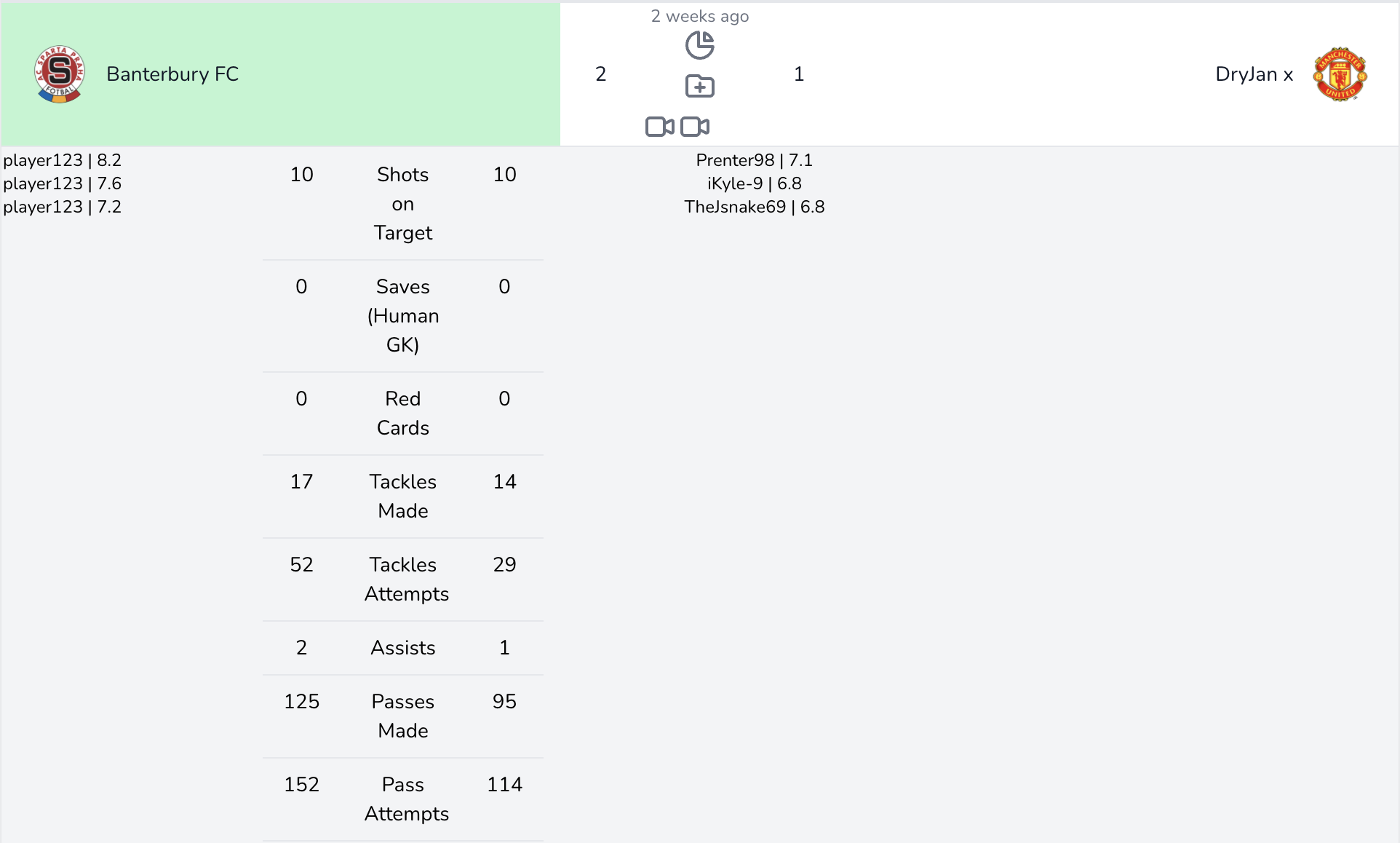Click the Manchester United club crest

pyautogui.click(x=1340, y=74)
